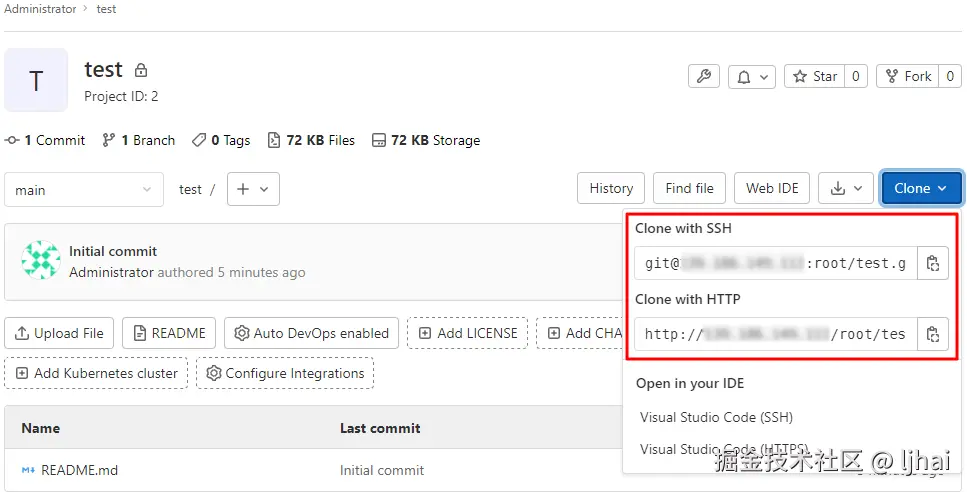Open commit History

[611, 188]
